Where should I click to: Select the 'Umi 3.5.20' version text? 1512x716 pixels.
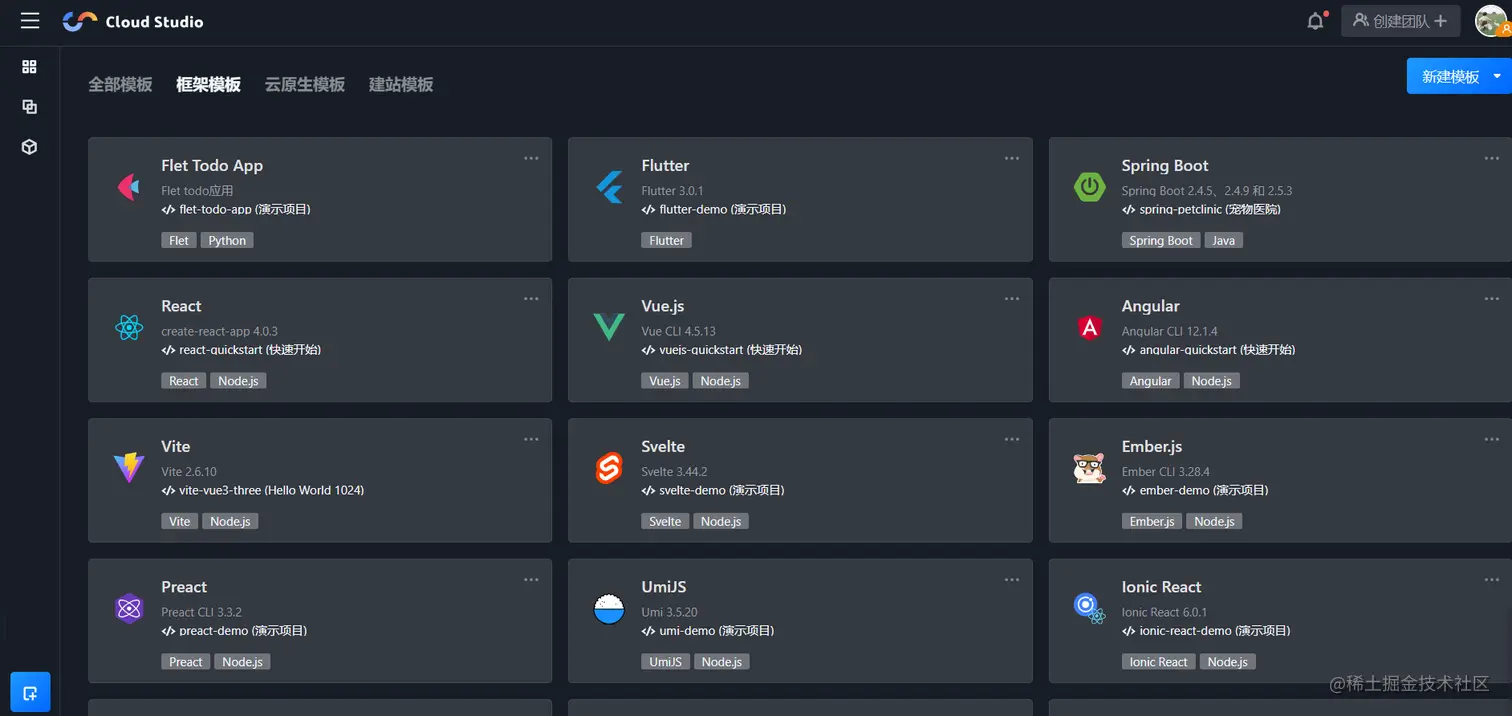[669, 612]
